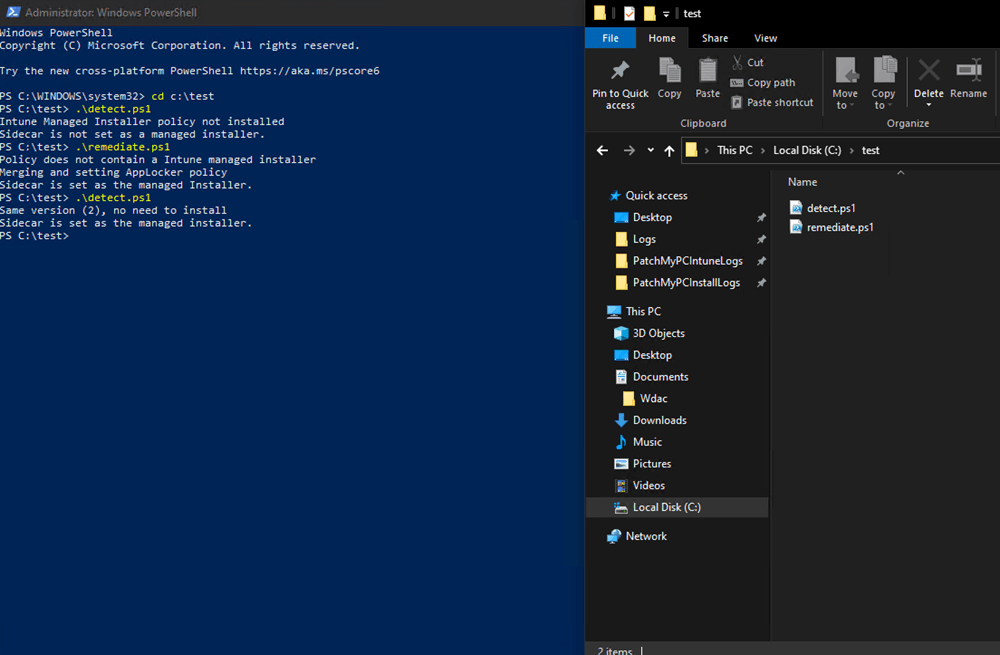Screen dimensions: 1000x655
Task: Click the test breadcrumb in the address bar
Action: (x=871, y=151)
